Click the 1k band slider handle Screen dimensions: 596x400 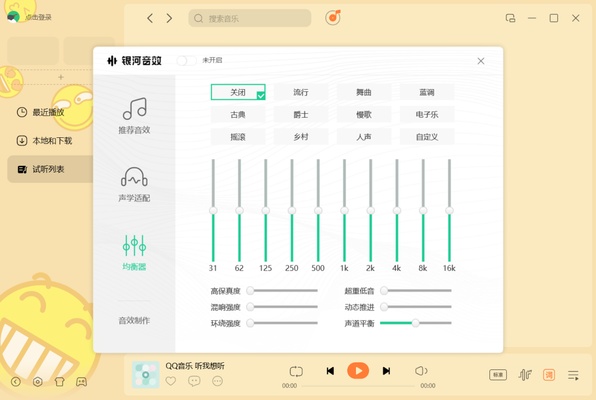344,210
